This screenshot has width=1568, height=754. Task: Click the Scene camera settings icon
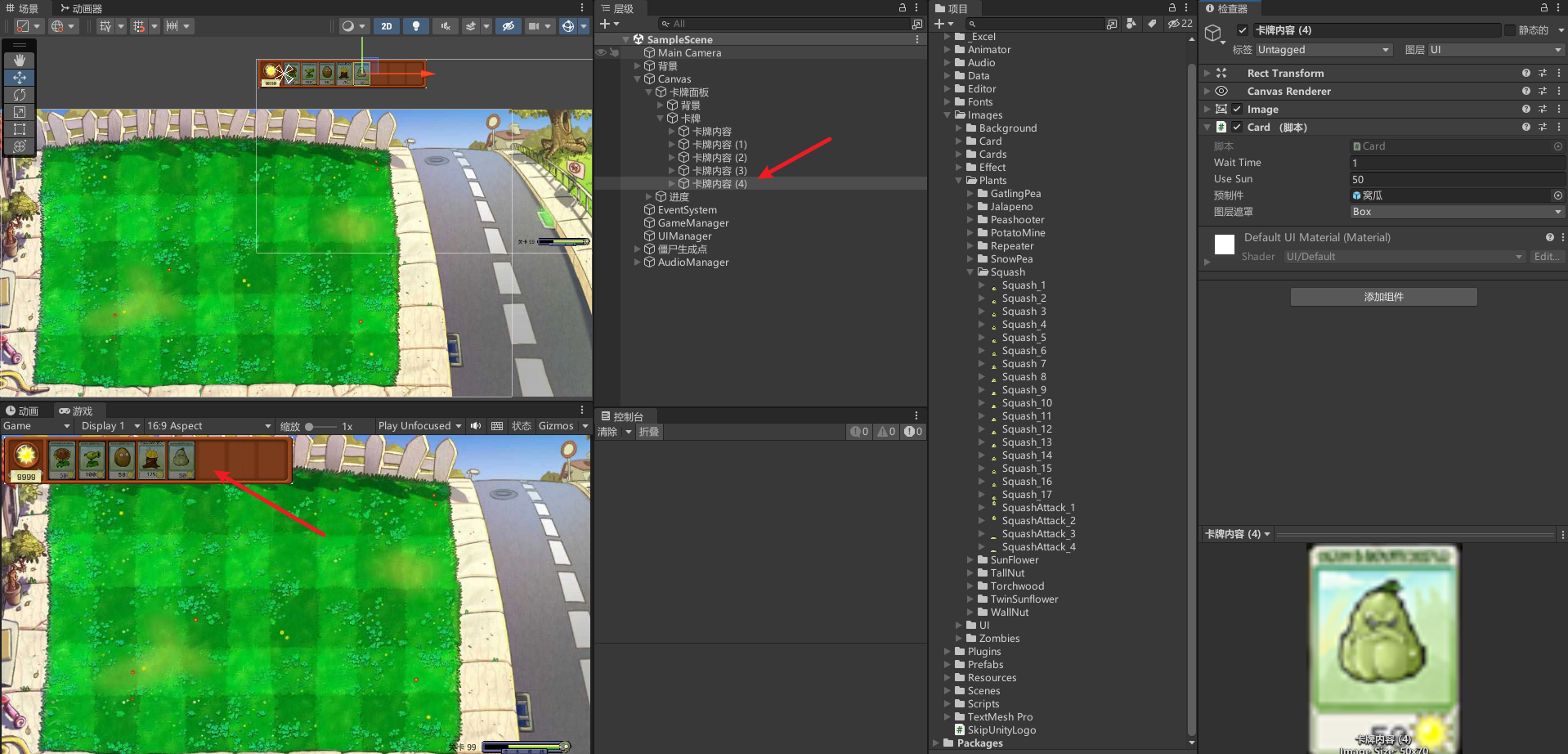coord(534,26)
